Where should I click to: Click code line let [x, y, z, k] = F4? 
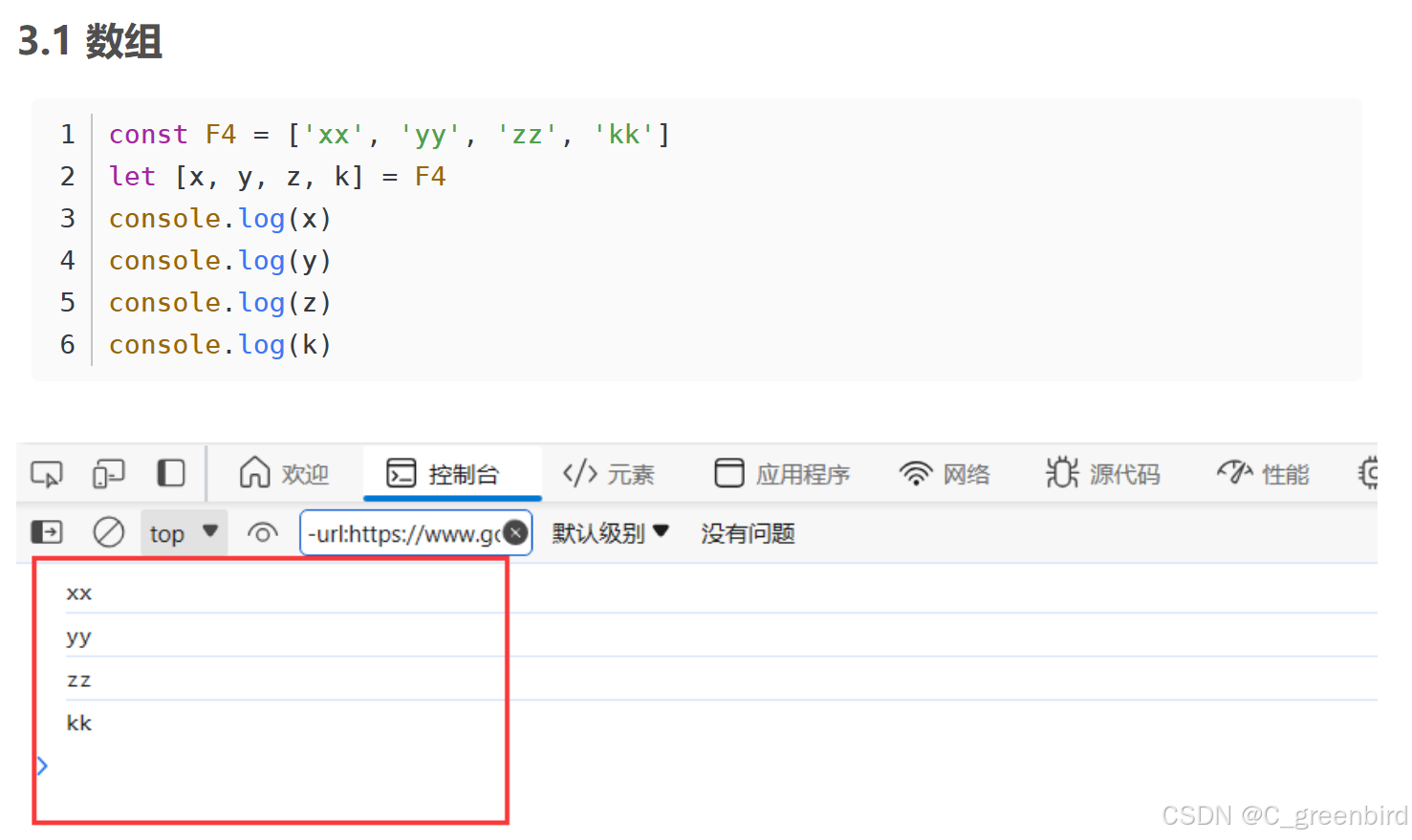coord(277,177)
